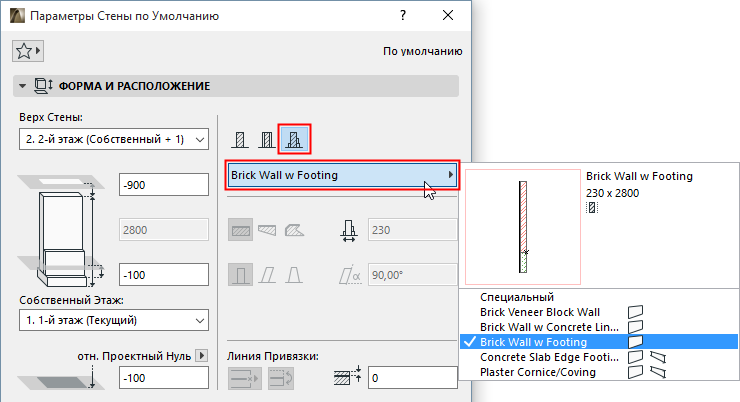The height and width of the screenshot is (402, 740).
Task: Click the top offset field showing -900
Action: (x=162, y=184)
